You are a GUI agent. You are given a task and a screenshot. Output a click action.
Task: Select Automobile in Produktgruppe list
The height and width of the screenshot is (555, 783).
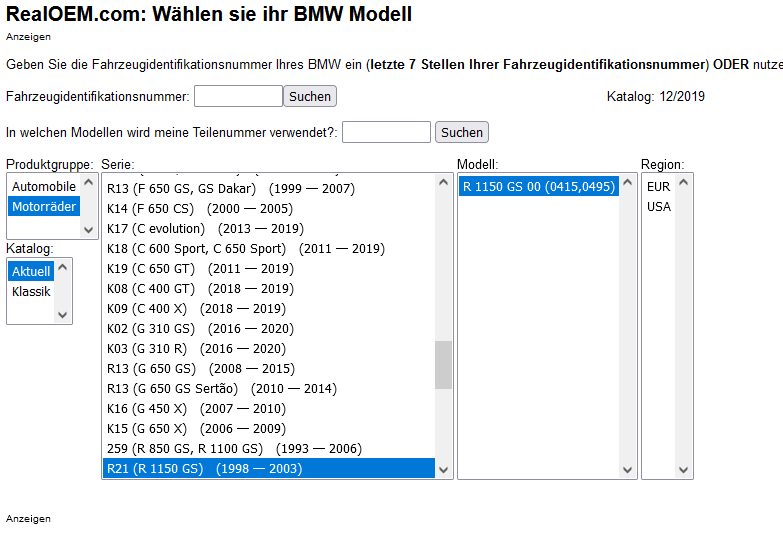click(x=44, y=186)
